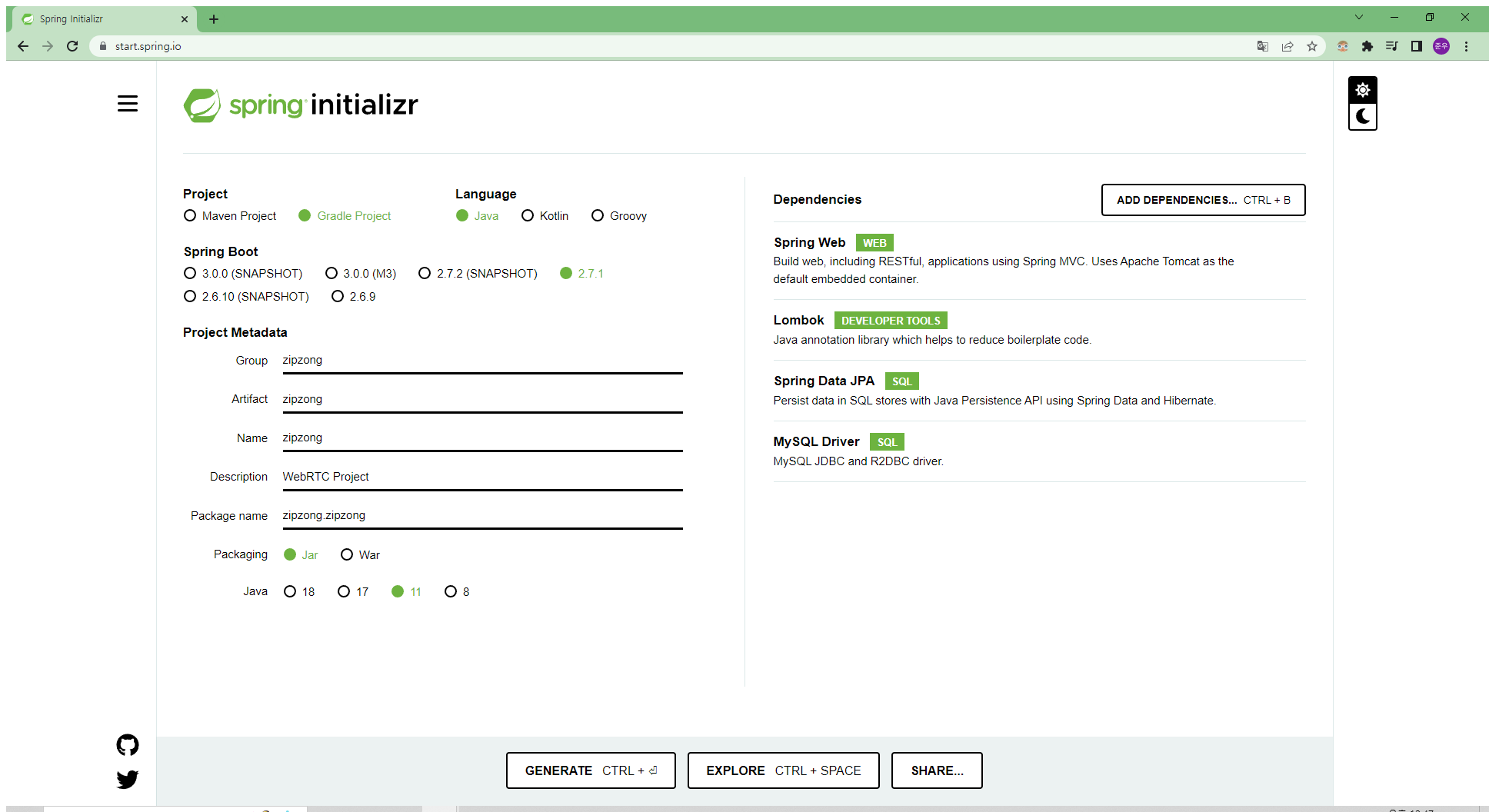Select Java version 8
Viewport: 1489px width, 812px height.
point(457,592)
